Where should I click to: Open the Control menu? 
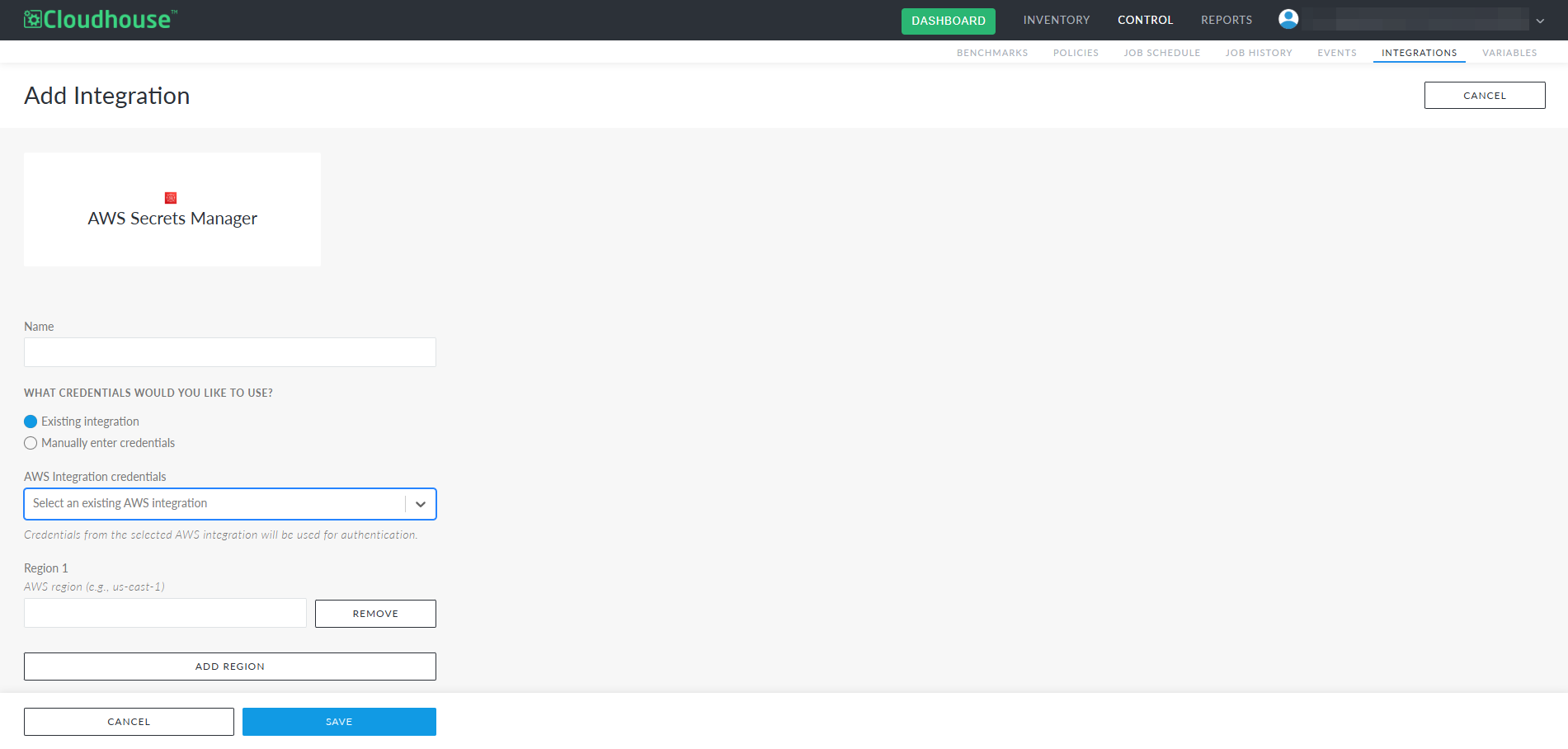[x=1145, y=20]
